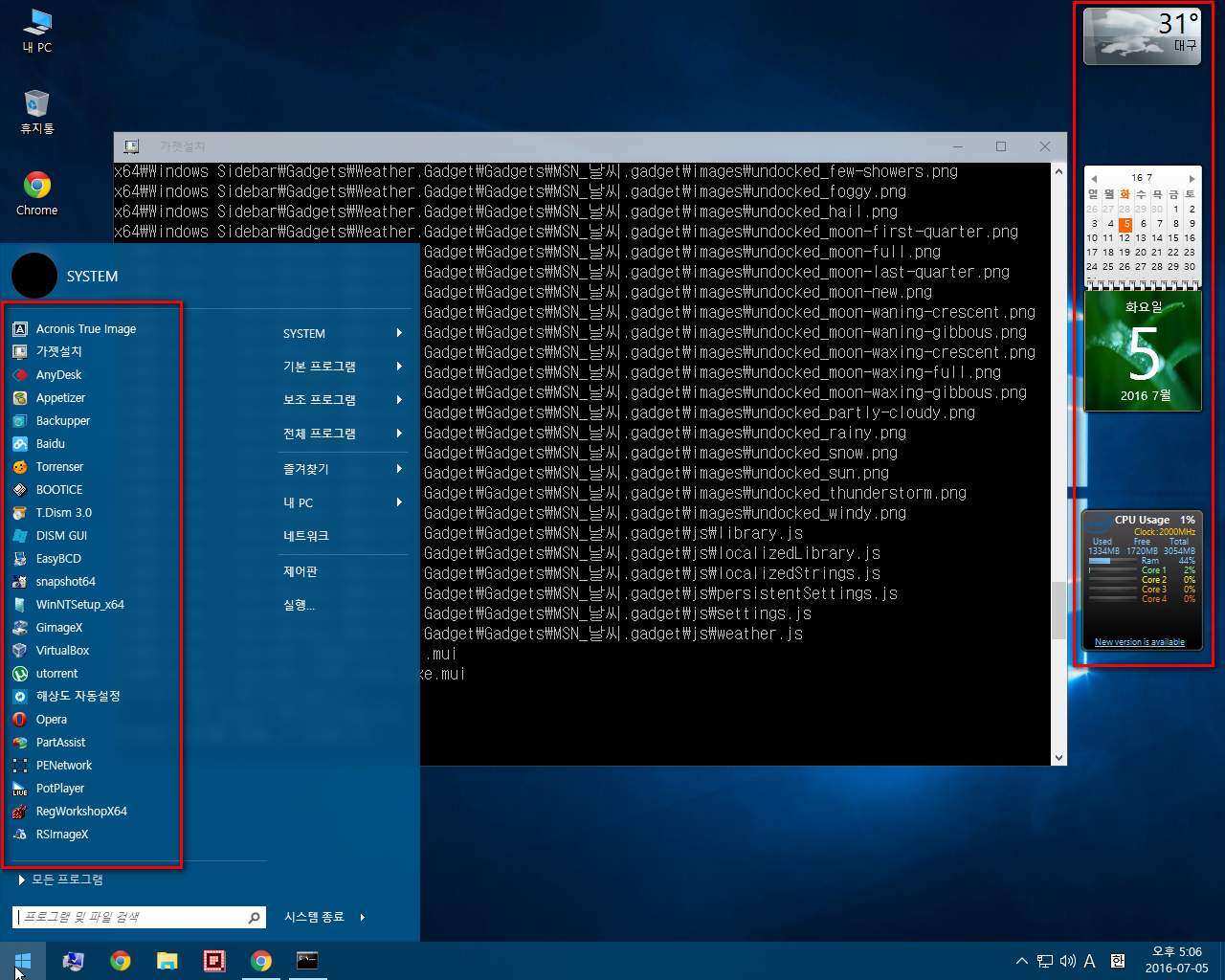Viewport: 1225px width, 980px height.
Task: Expand the 즐겨찾기 submenu
Action: click(342, 469)
